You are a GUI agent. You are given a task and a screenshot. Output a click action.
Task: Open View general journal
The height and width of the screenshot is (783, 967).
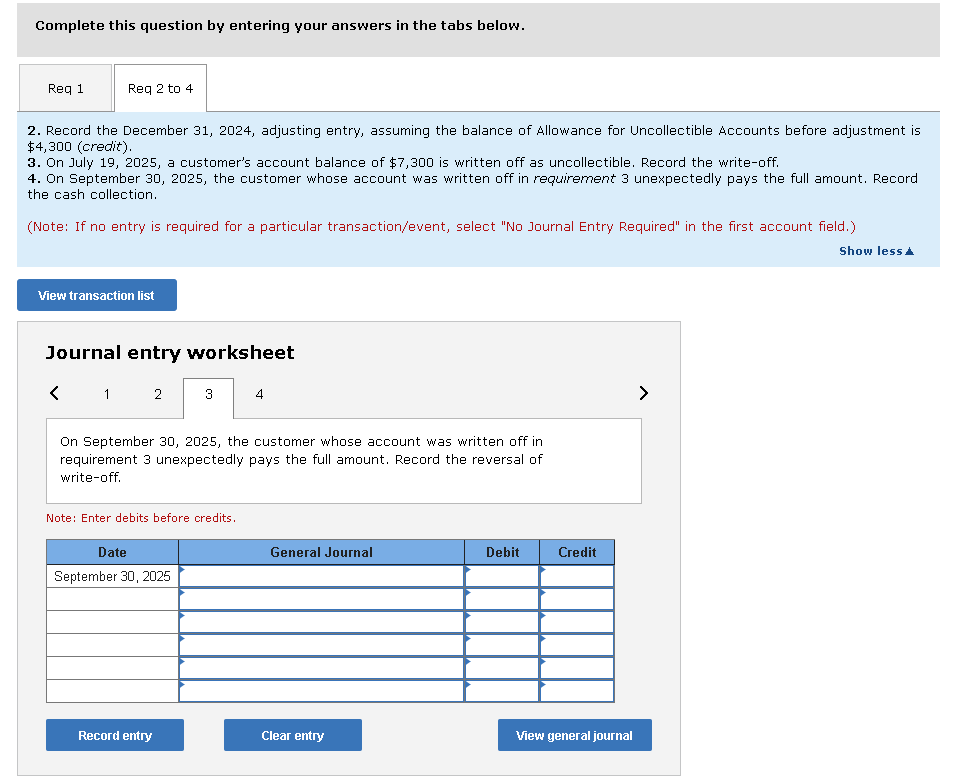coord(575,736)
